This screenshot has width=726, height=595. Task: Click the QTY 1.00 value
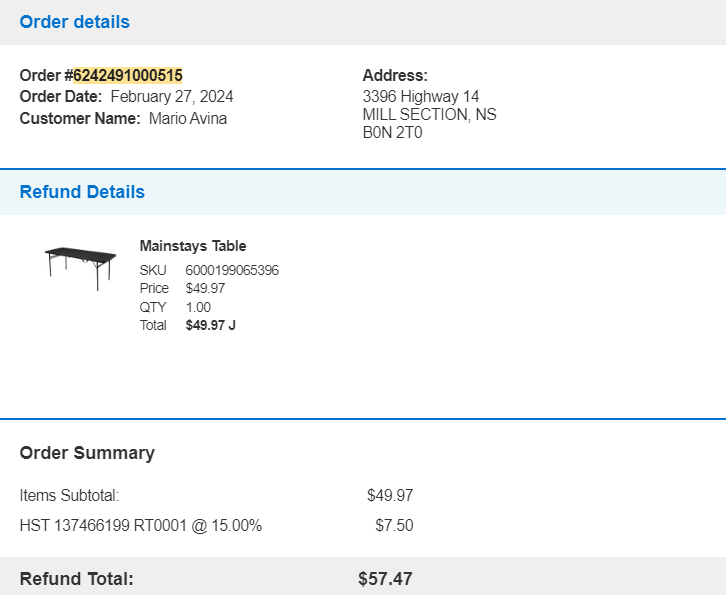tap(198, 307)
